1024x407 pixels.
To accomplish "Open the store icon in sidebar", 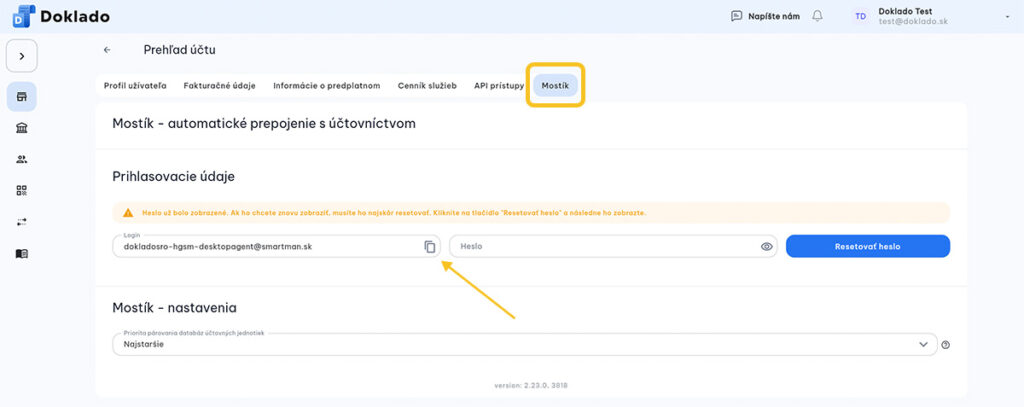I will pyautogui.click(x=22, y=97).
